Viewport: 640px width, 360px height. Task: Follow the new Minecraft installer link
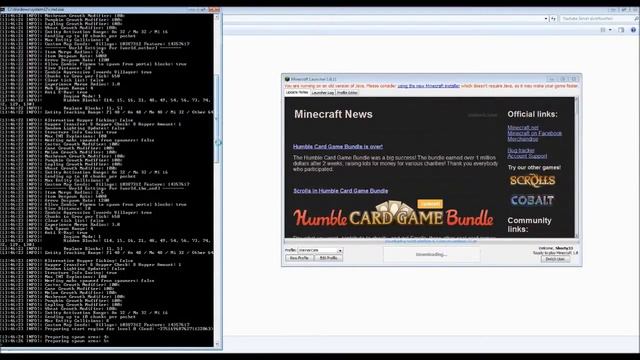click(429, 86)
